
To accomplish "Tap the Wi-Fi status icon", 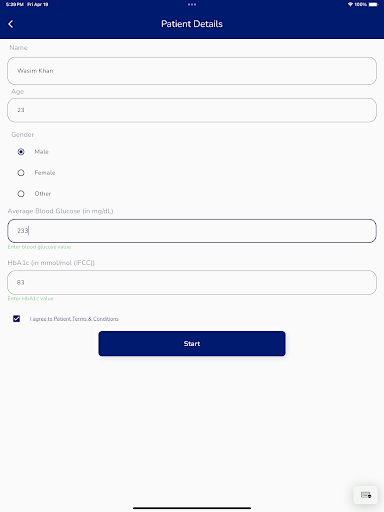I will [350, 4].
